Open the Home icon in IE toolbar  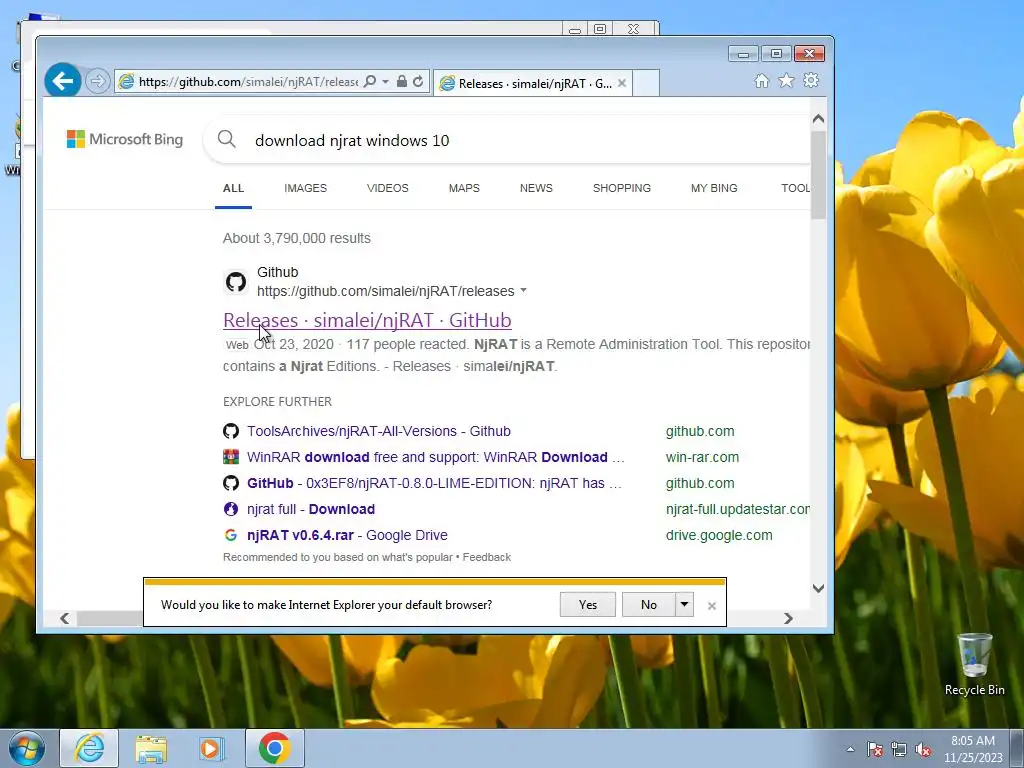point(761,80)
